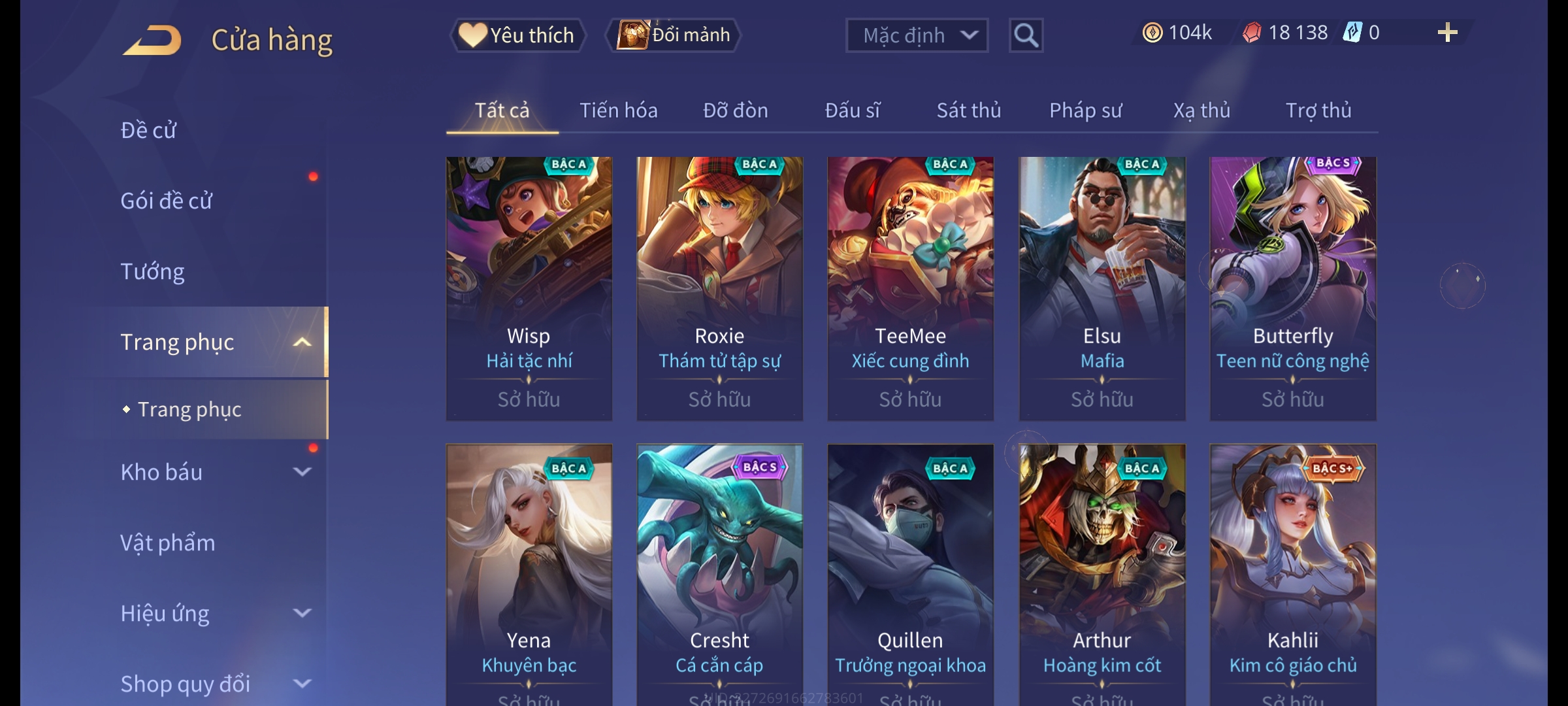
Task: Tap the blue voucher ticket icon
Action: click(1352, 32)
